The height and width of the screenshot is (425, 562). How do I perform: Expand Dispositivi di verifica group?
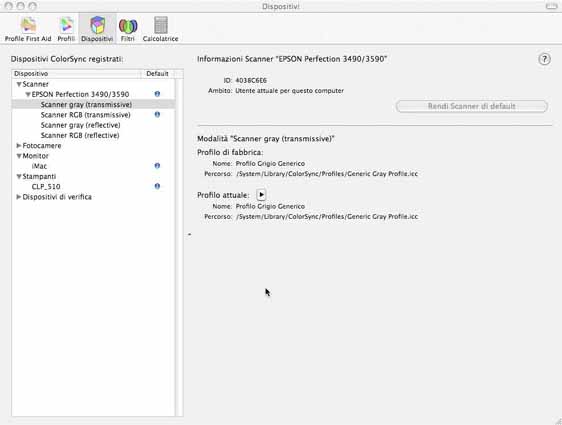pyautogui.click(x=19, y=197)
